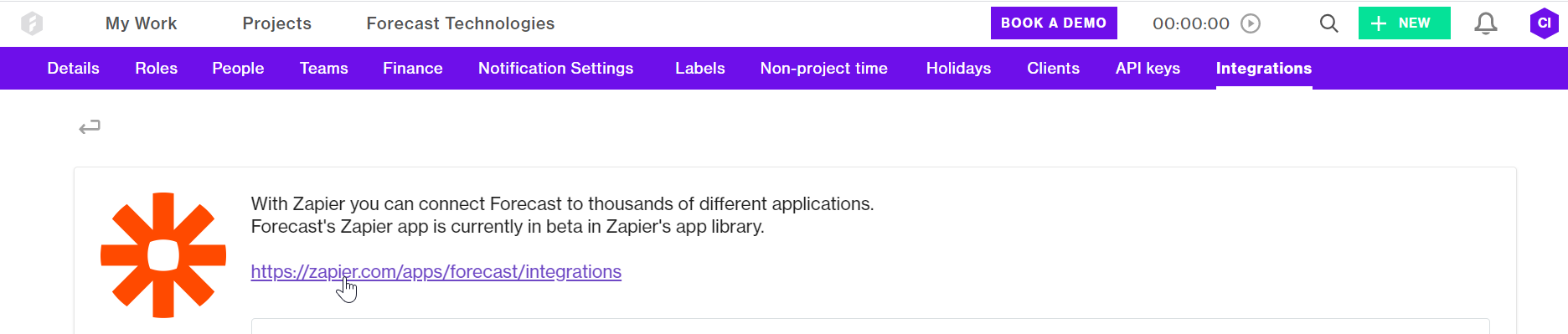Go to My Work
1568x334 pixels.
pyautogui.click(x=141, y=23)
